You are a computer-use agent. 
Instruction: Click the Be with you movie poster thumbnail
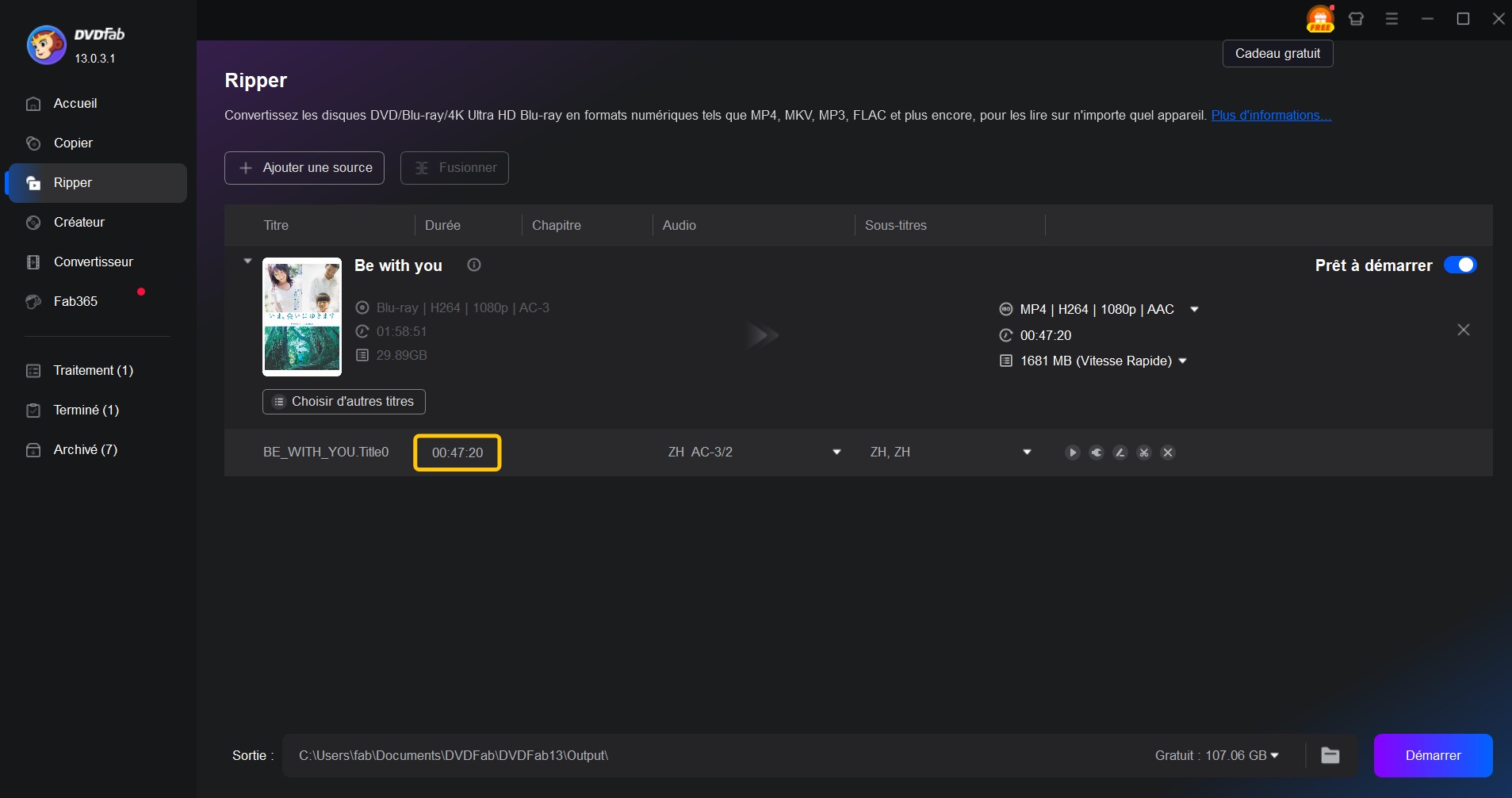click(302, 316)
